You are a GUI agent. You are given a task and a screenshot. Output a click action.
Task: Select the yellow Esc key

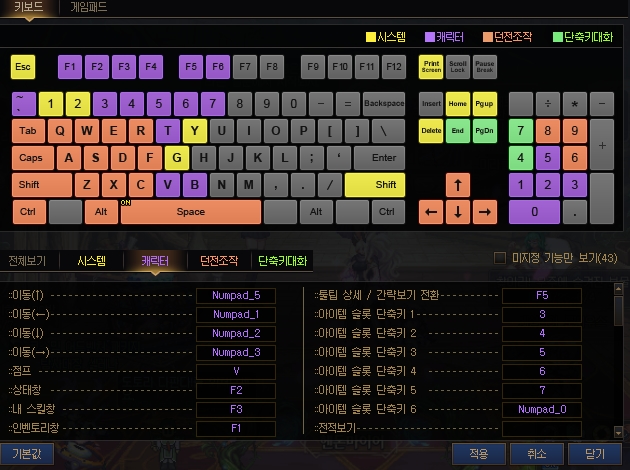coord(22,67)
